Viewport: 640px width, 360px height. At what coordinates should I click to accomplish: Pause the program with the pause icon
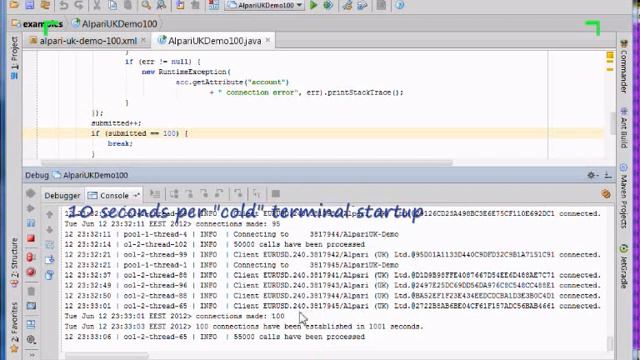tap(31, 223)
